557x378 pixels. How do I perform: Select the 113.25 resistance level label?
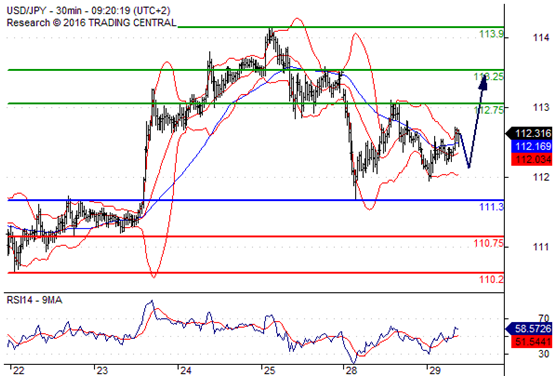coord(488,76)
